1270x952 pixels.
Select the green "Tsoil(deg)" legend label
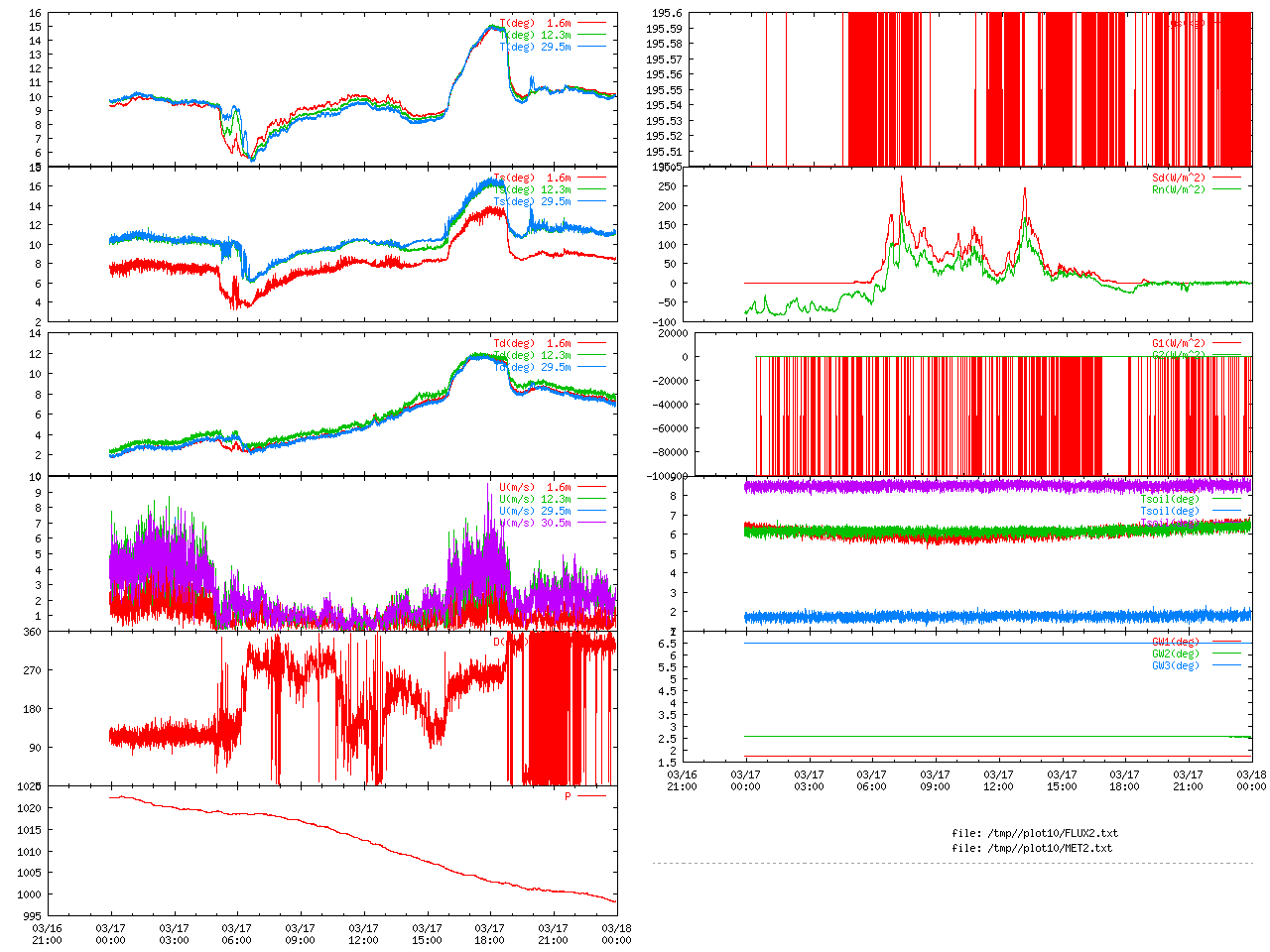pyautogui.click(x=1170, y=500)
